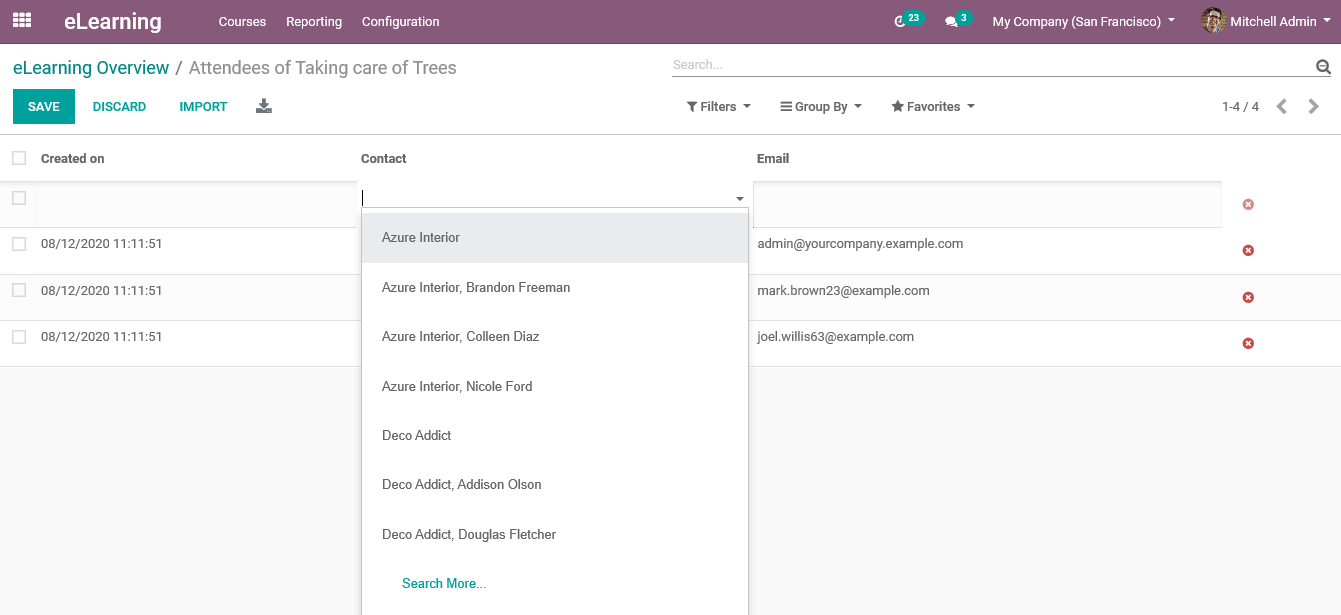Open the Favorites dropdown

932,106
